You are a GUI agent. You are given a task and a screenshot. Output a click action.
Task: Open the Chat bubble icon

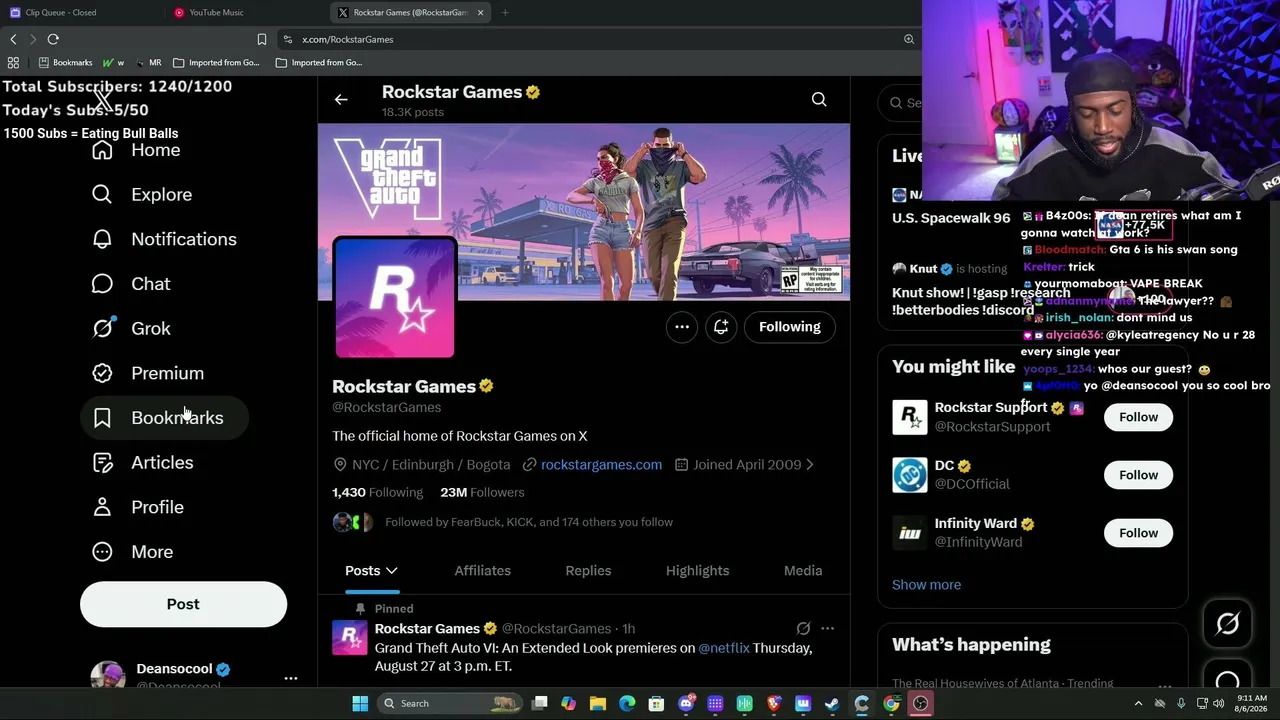(x=102, y=284)
